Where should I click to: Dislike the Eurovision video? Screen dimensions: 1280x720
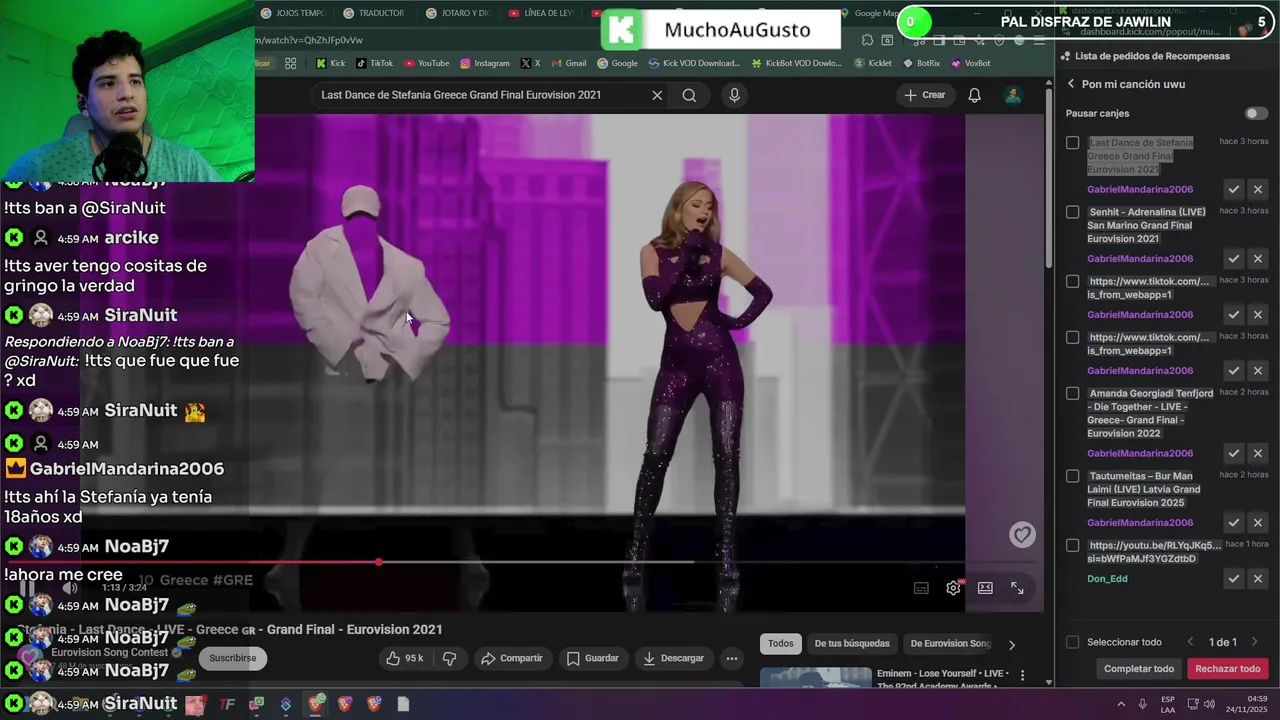pyautogui.click(x=449, y=658)
